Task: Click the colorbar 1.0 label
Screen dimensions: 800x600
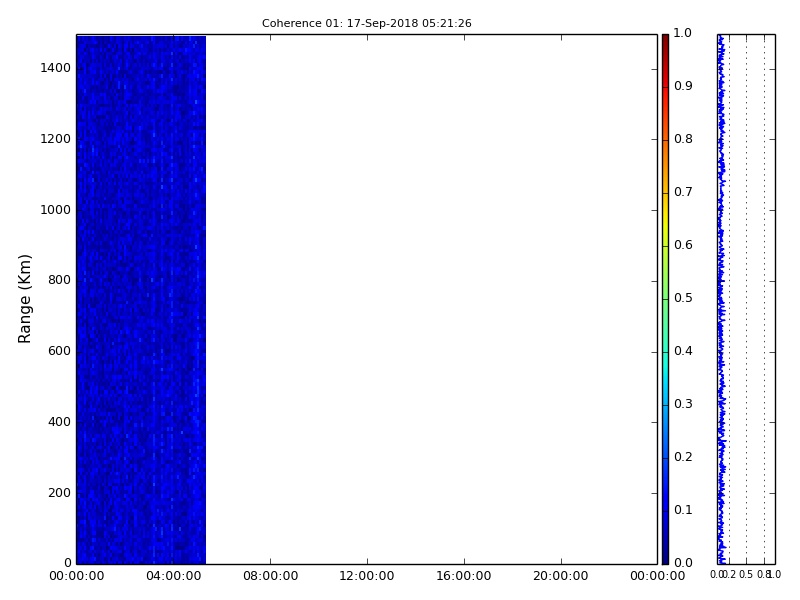Action: 683,33
